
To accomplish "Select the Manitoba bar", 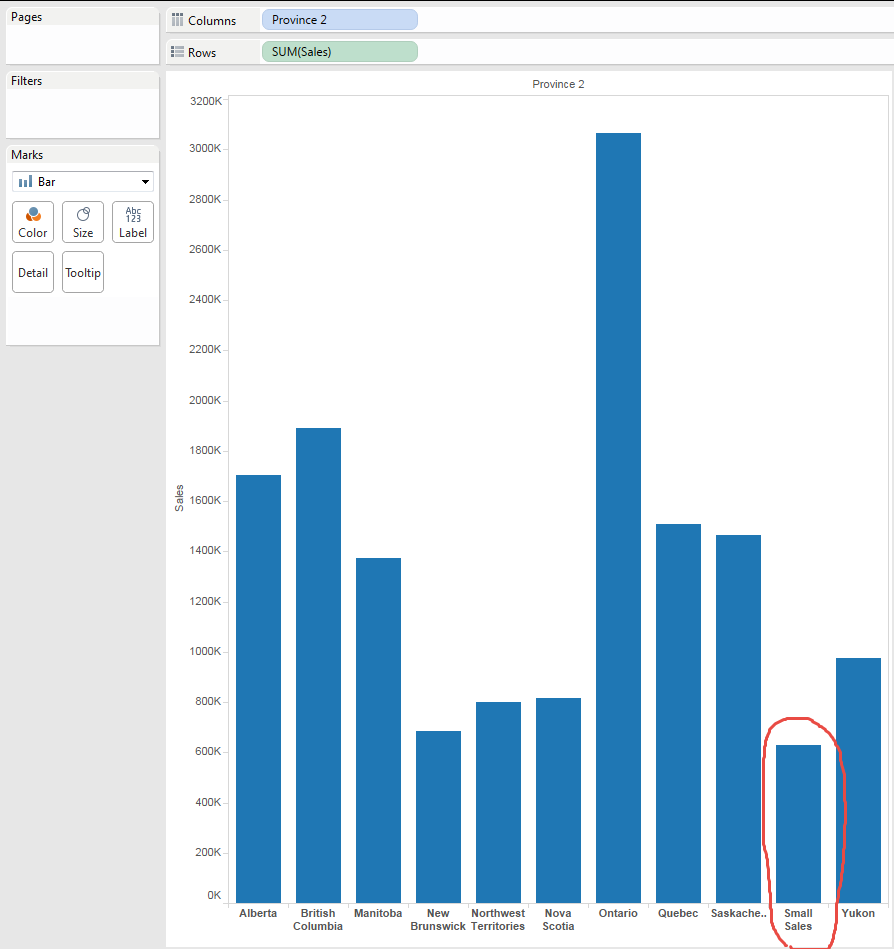I will (x=378, y=731).
